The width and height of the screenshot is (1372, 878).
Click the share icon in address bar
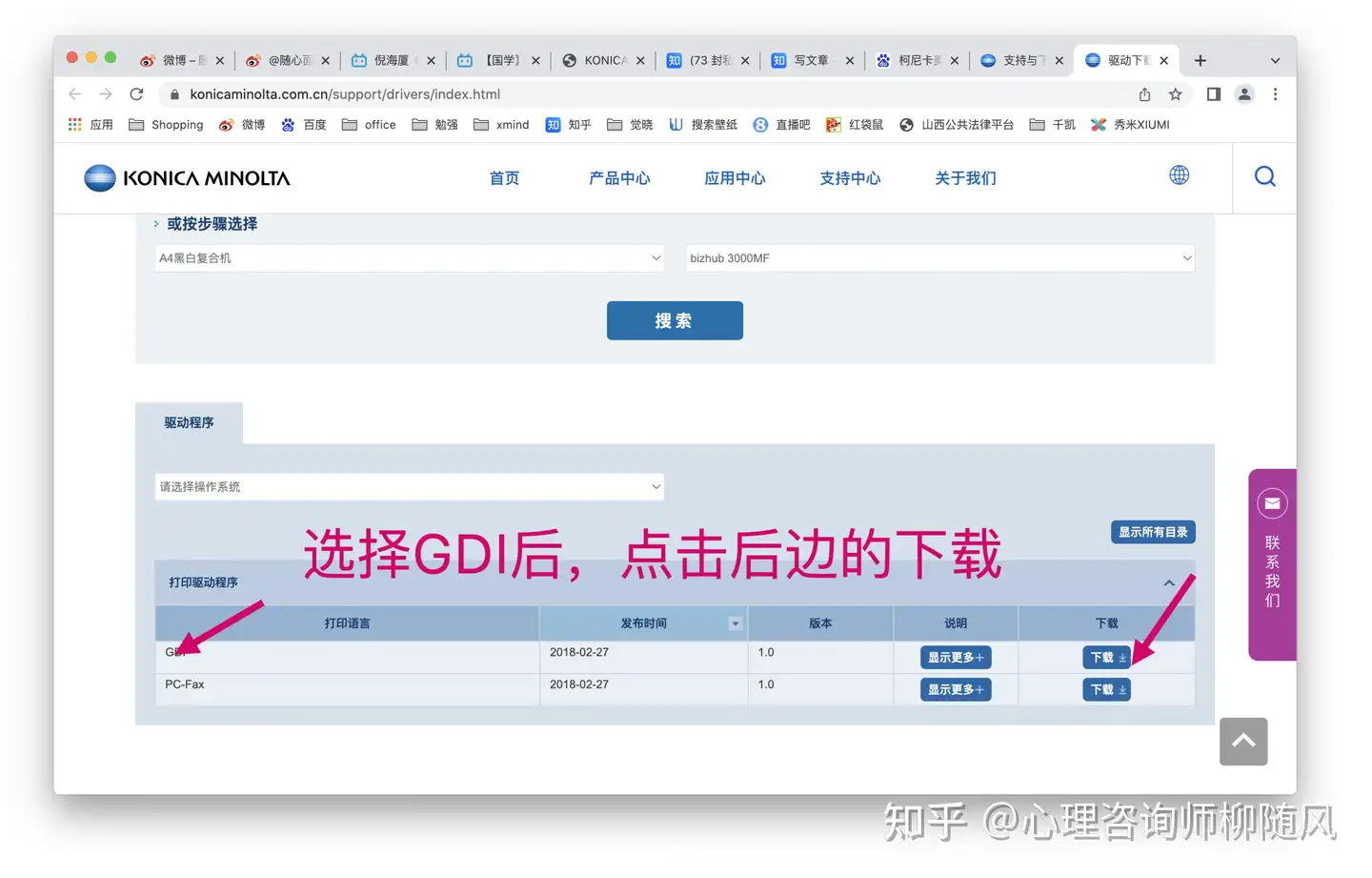pyautogui.click(x=1144, y=94)
